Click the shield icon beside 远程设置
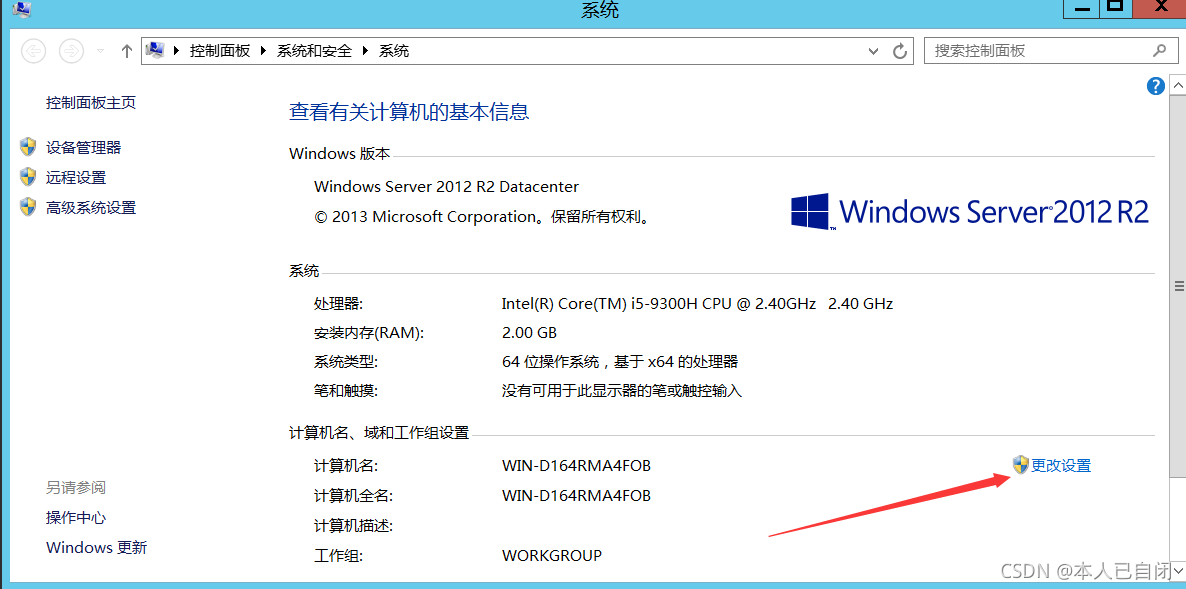Image resolution: width=1186 pixels, height=589 pixels. 28,177
